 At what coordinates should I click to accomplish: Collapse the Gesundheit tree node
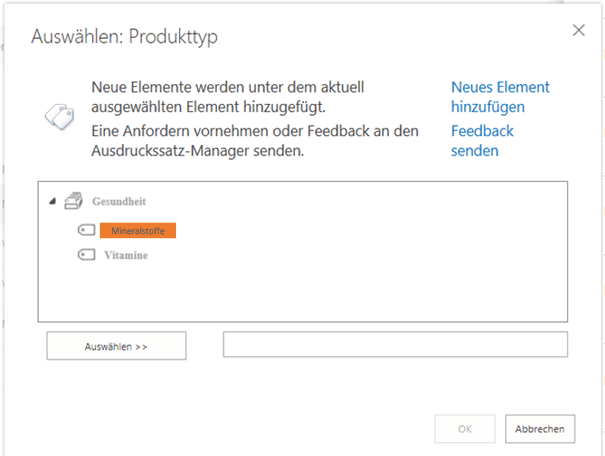pyautogui.click(x=51, y=202)
